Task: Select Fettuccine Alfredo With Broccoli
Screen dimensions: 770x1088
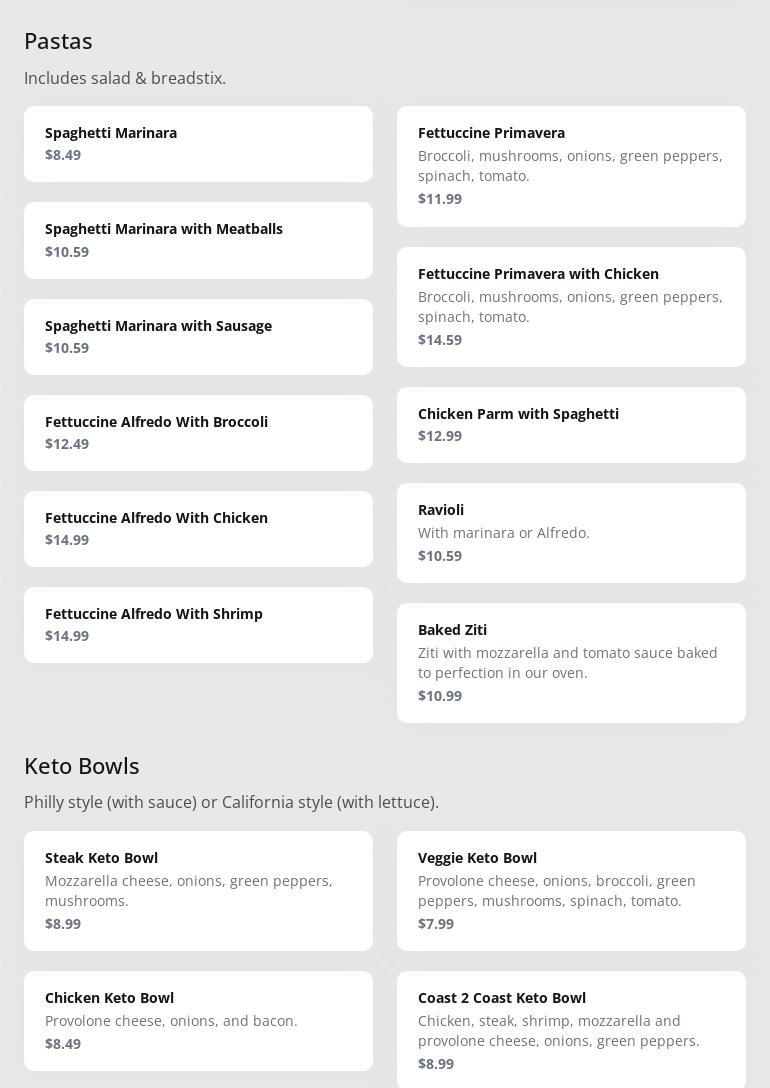Action: pyautogui.click(x=198, y=433)
